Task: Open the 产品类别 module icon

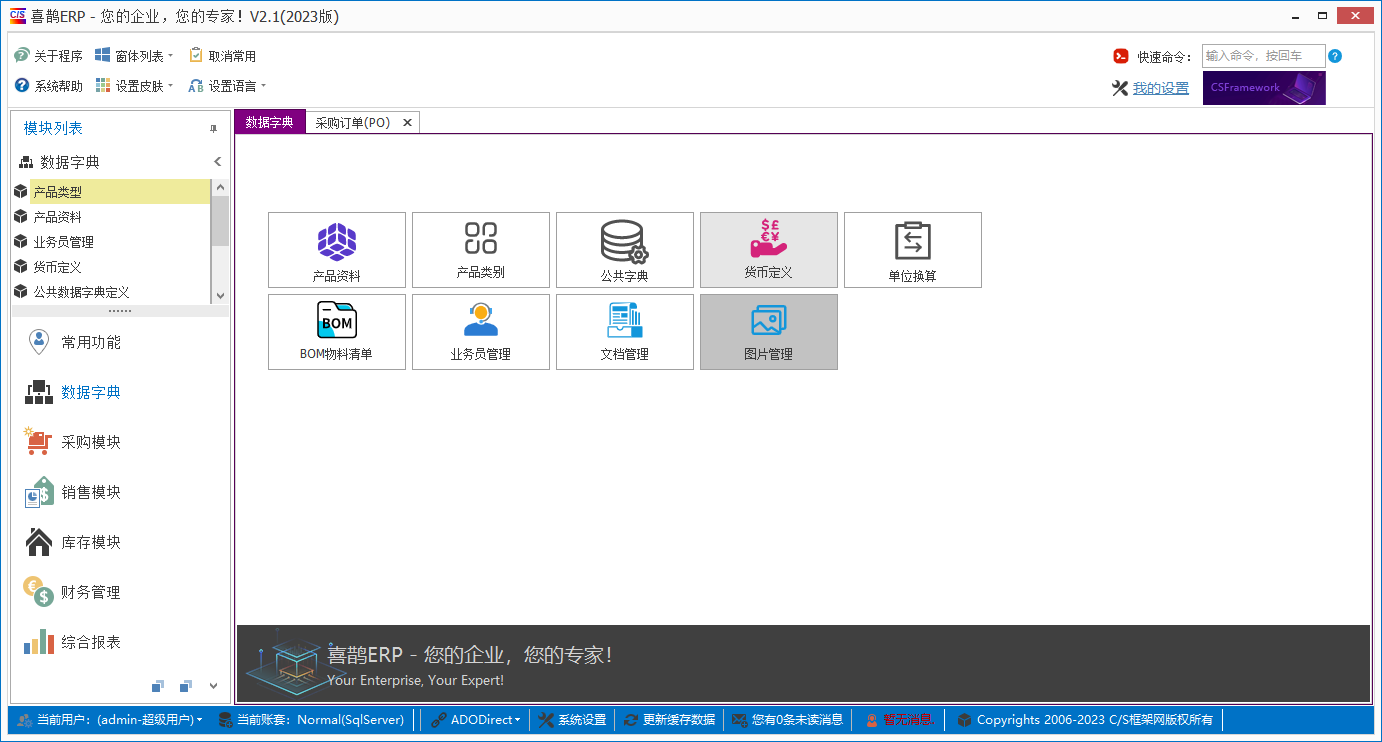Action: click(480, 249)
